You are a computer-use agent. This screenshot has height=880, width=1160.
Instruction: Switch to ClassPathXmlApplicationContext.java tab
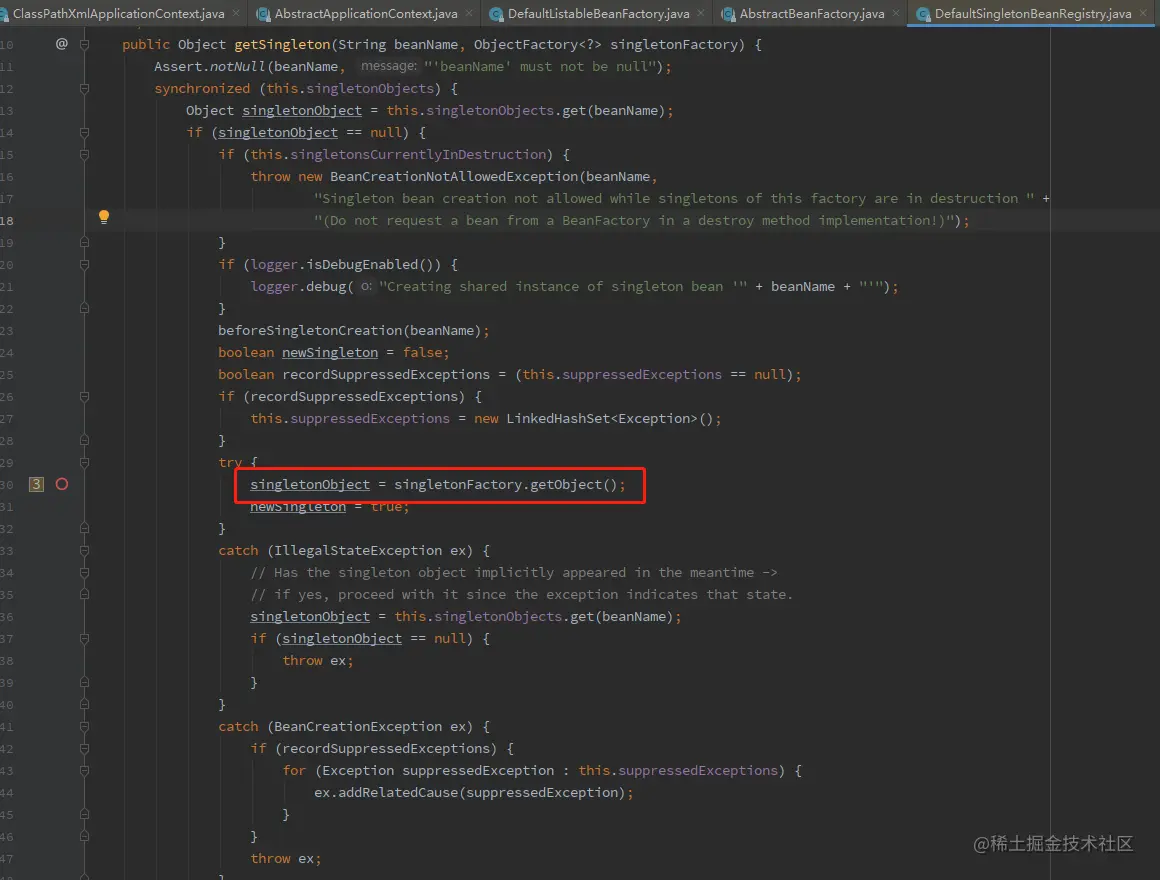(x=118, y=13)
